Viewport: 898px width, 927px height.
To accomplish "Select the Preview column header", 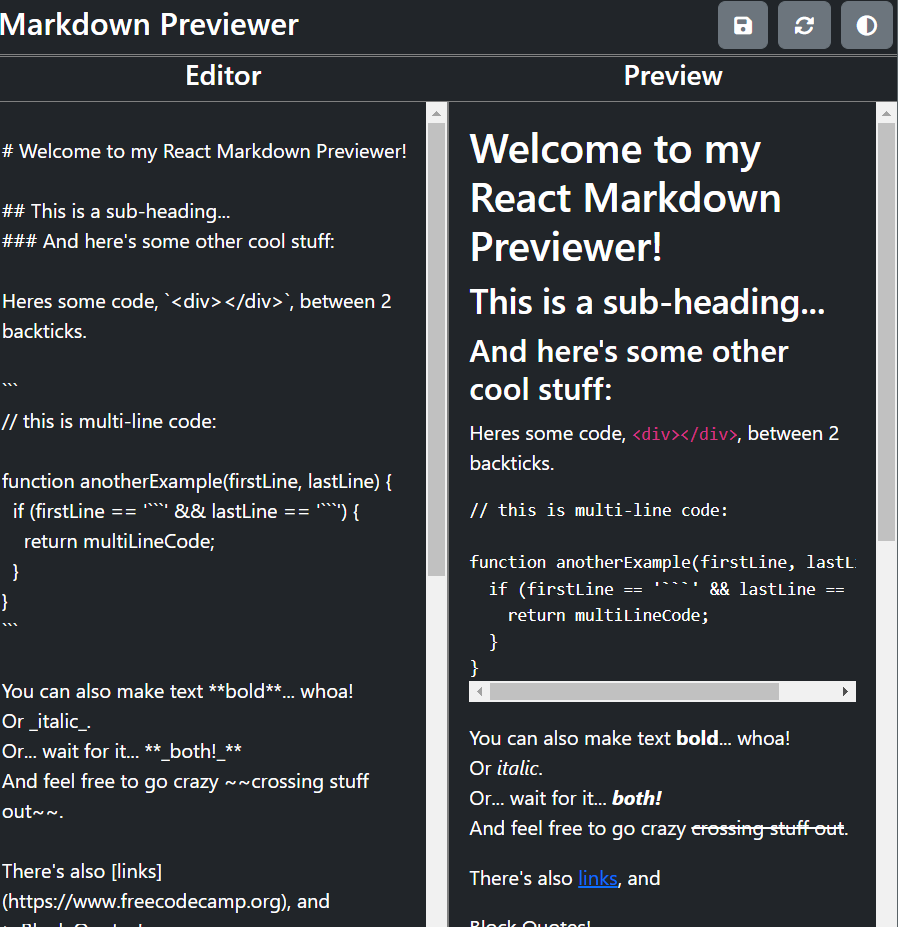I will (673, 77).
